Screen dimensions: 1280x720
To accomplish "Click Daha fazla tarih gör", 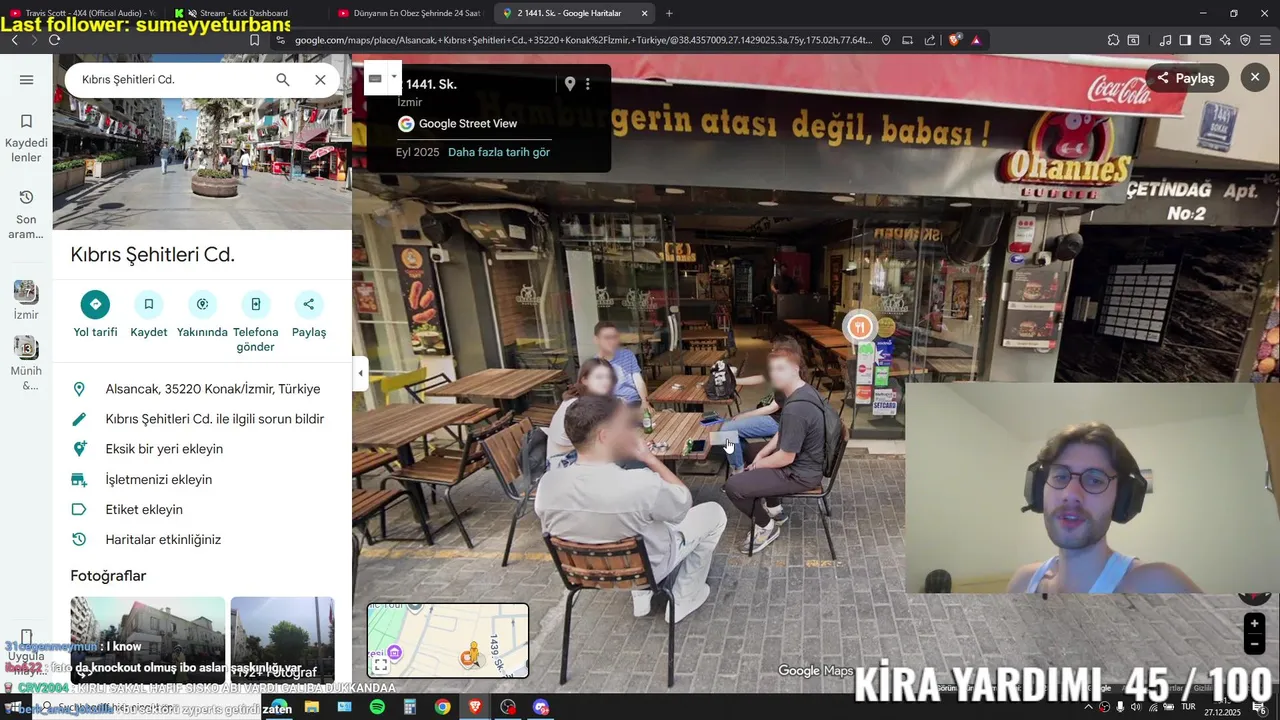I will pos(499,152).
